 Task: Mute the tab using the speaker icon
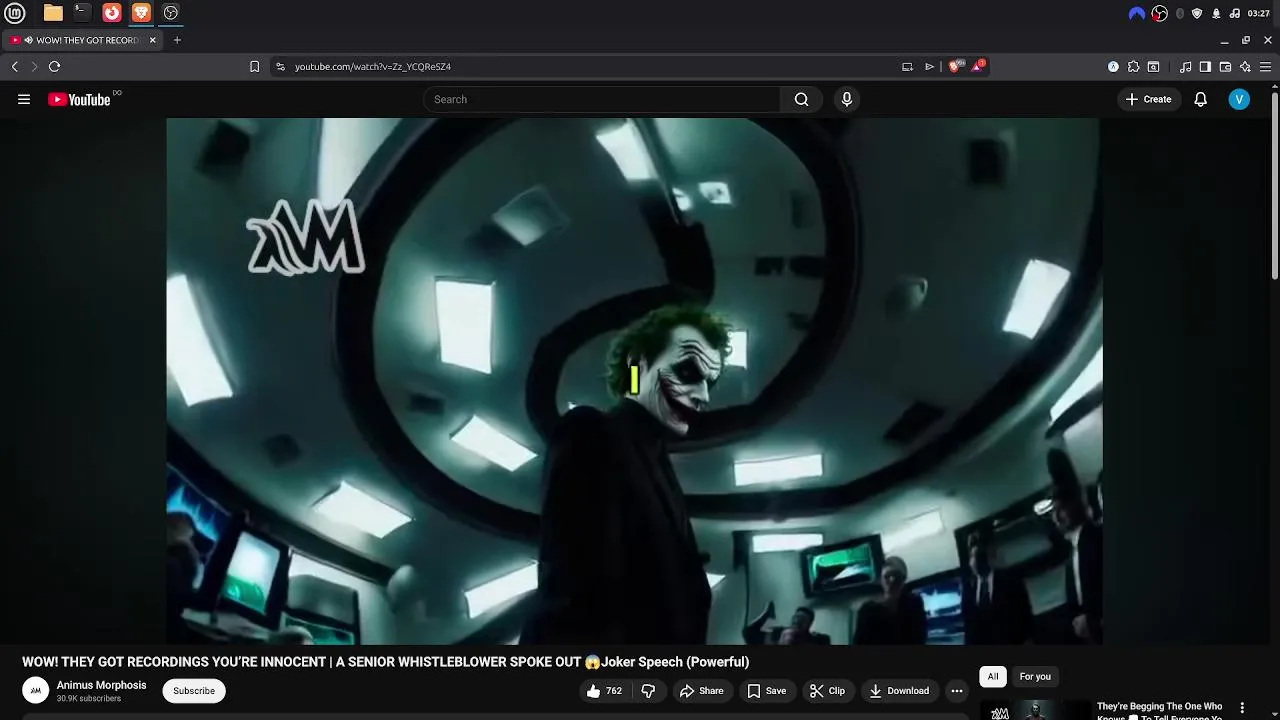pos(28,40)
